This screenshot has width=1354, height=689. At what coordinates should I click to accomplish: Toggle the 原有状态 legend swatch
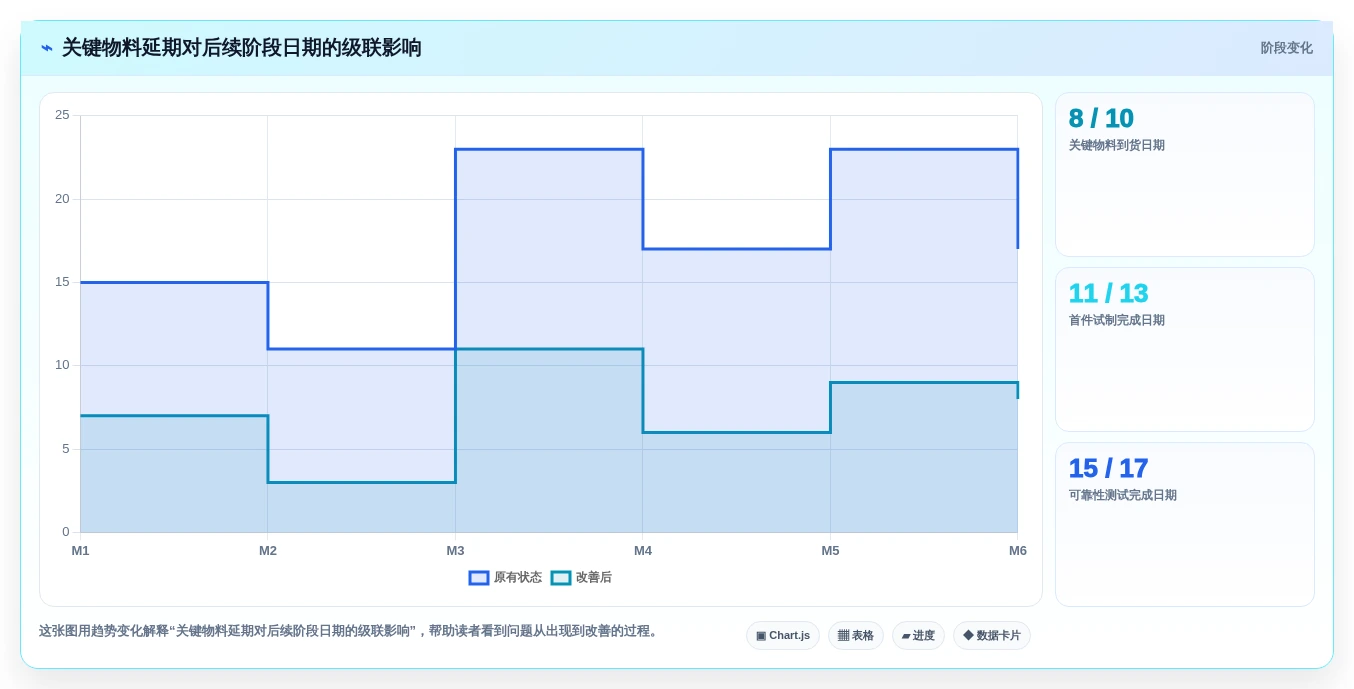pos(479,578)
